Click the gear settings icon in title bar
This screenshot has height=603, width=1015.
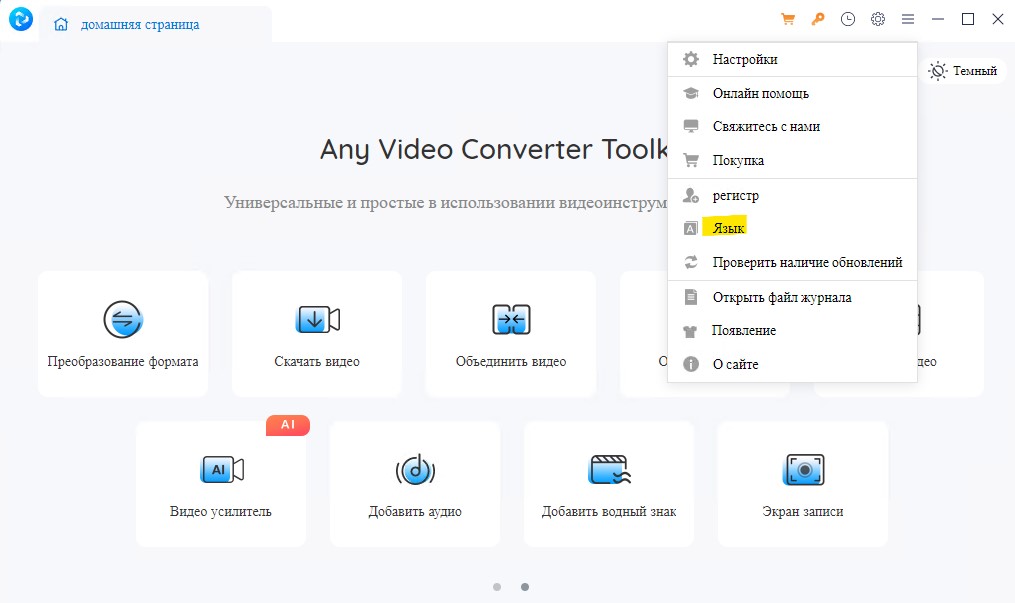pos(878,19)
